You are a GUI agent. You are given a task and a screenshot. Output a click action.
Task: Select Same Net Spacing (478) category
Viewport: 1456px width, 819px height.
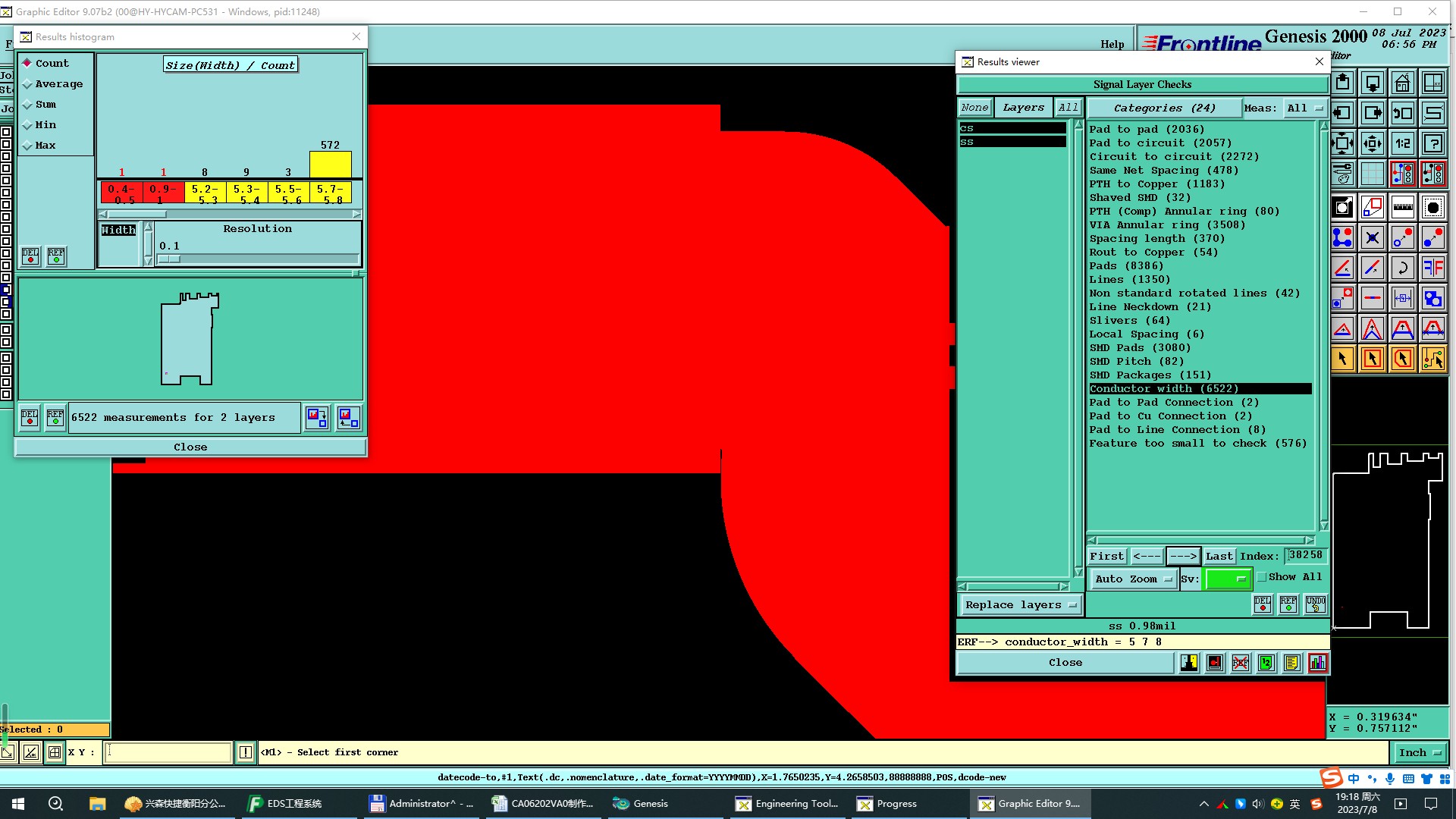[x=1164, y=170]
